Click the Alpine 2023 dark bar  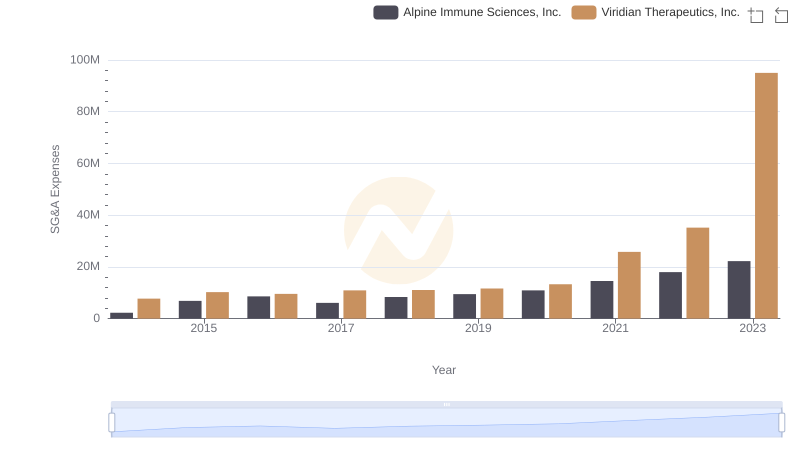click(739, 290)
